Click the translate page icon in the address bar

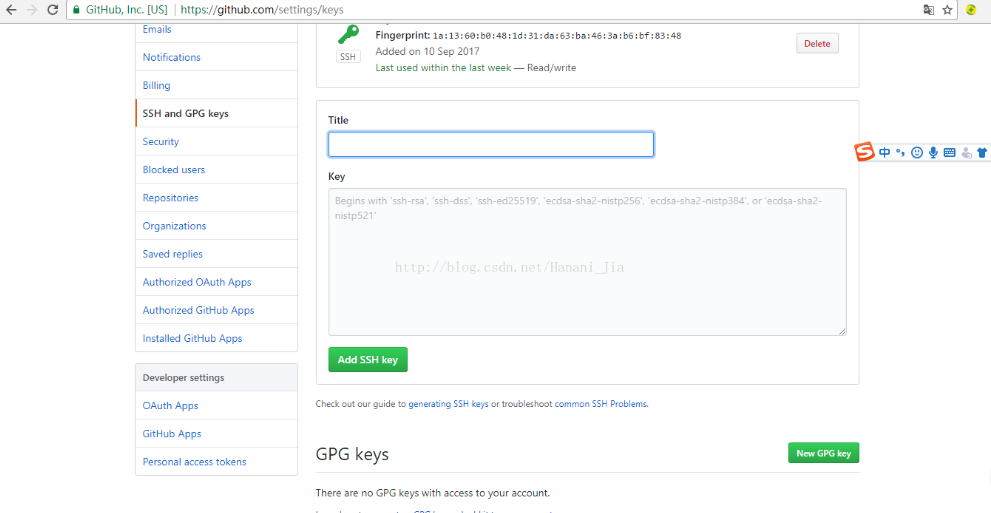pos(928,9)
